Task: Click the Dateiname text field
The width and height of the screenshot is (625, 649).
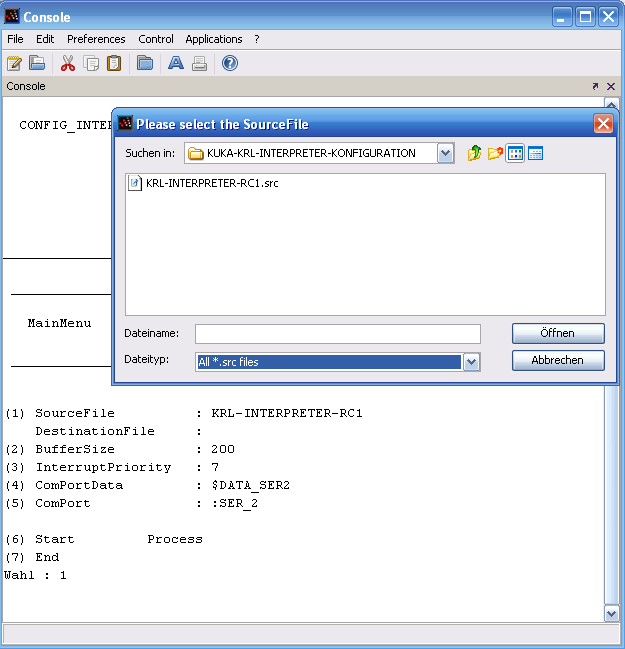Action: (337, 334)
